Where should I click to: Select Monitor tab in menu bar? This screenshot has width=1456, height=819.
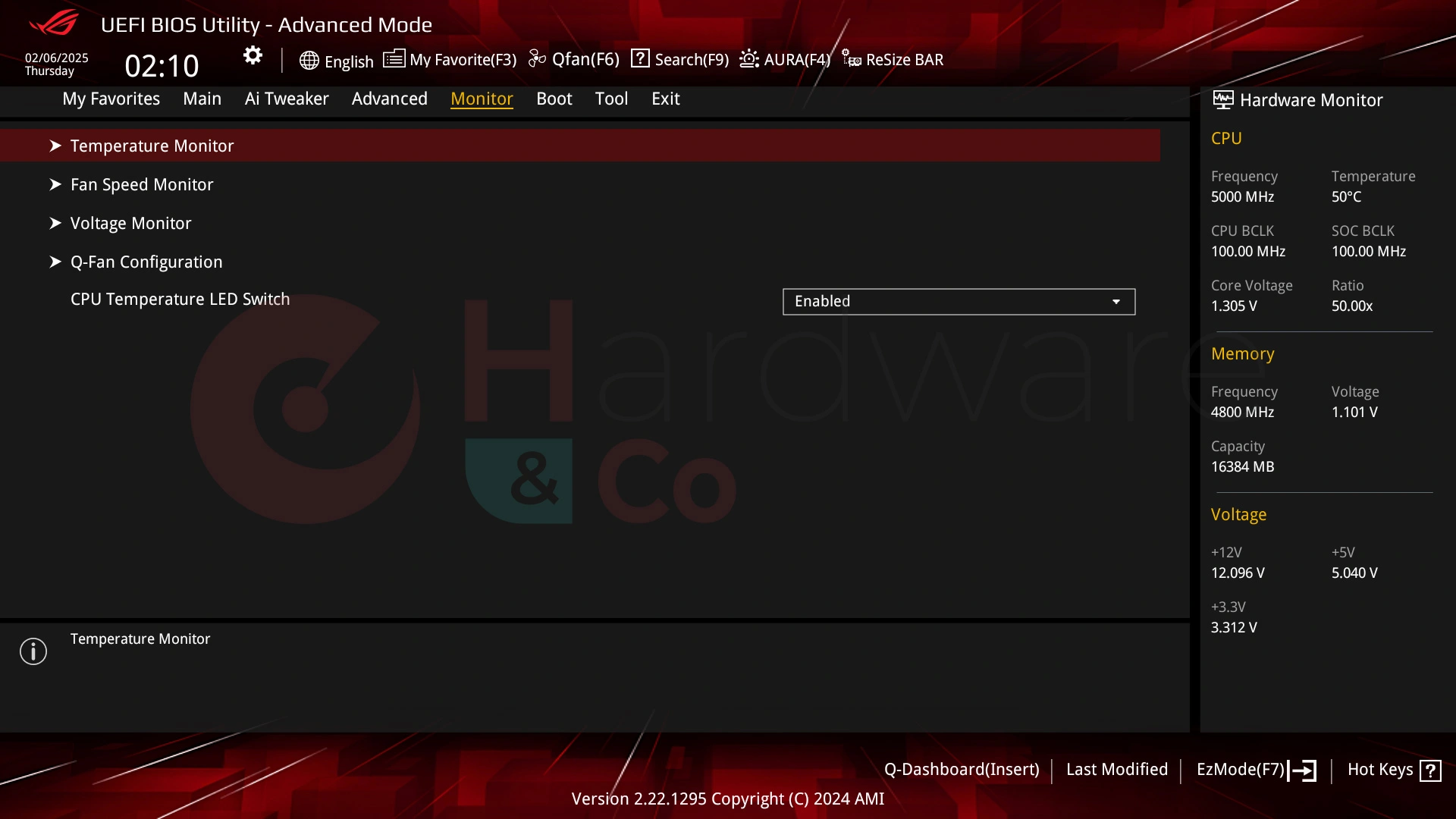tap(482, 98)
